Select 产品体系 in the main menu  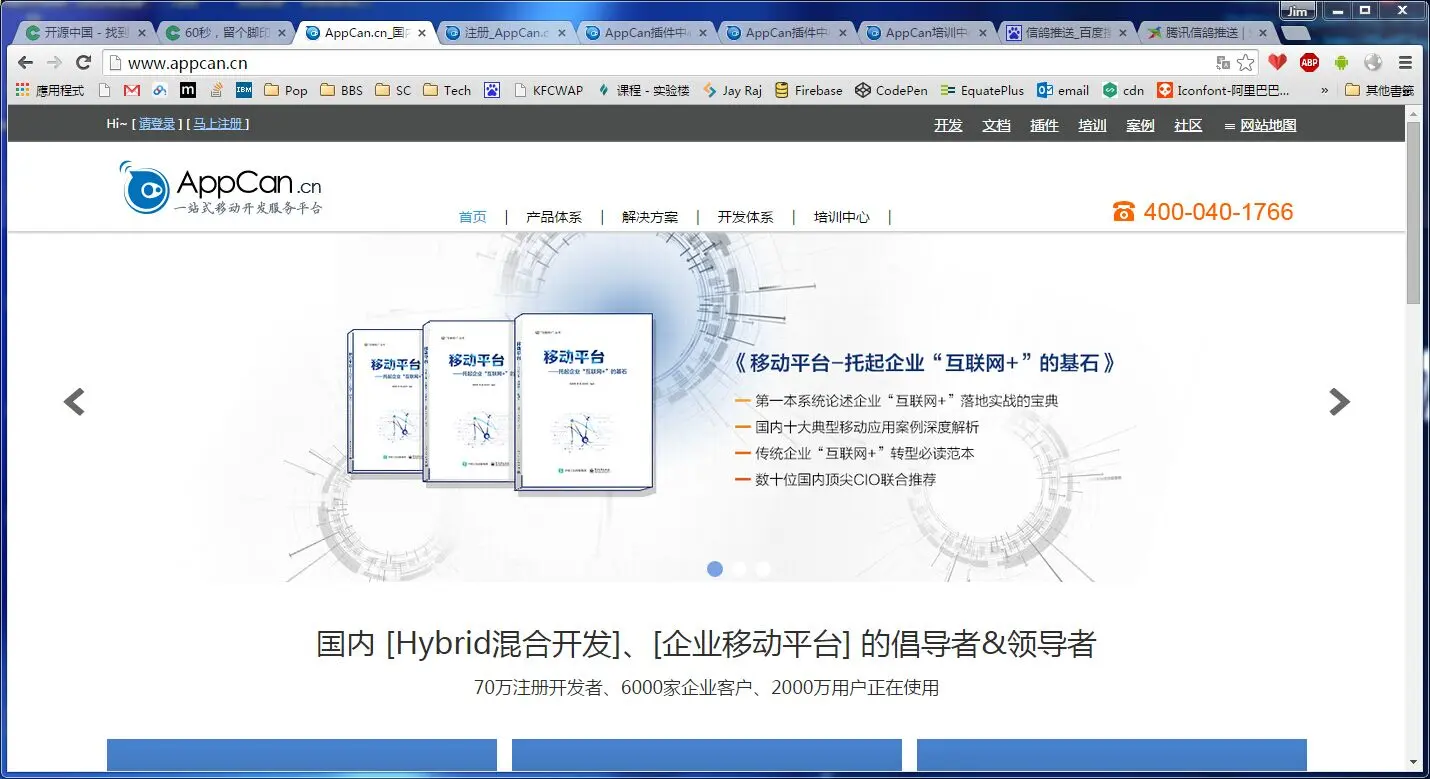[x=554, y=217]
